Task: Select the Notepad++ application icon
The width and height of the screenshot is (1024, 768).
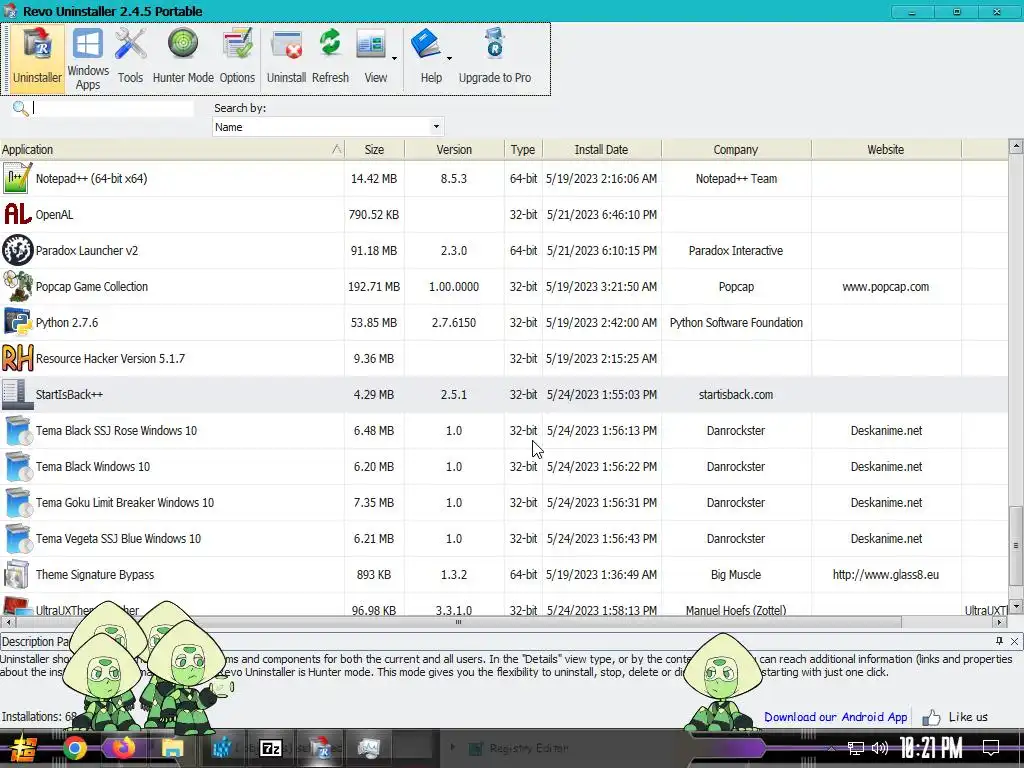Action: point(17,178)
